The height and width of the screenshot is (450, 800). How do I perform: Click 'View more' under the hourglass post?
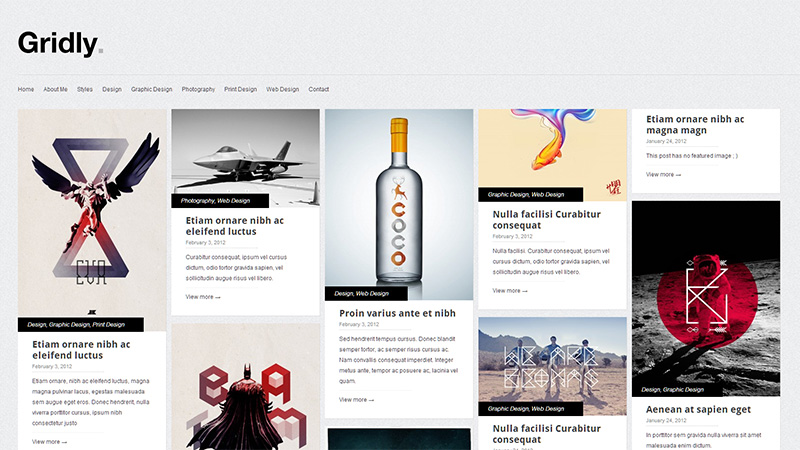(49, 442)
